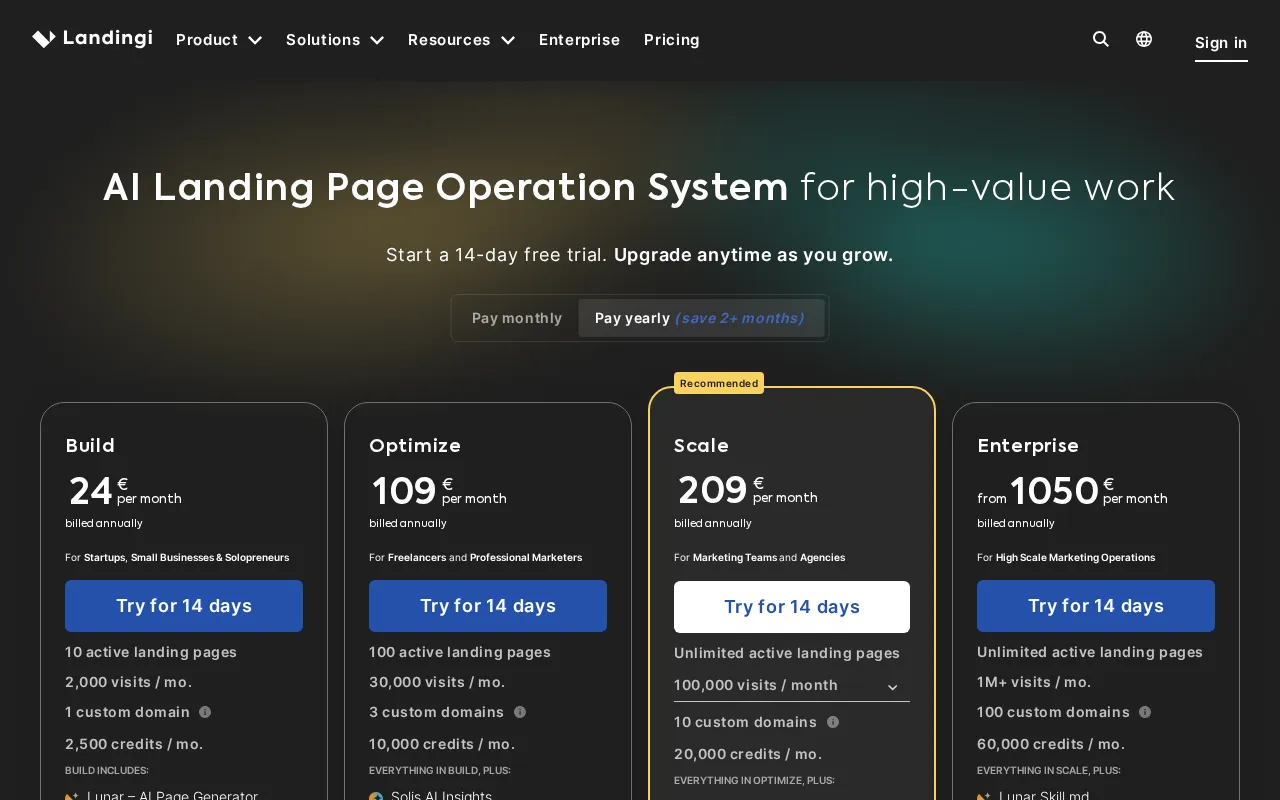
Task: Click the Scale plan title
Action: pyautogui.click(x=701, y=445)
